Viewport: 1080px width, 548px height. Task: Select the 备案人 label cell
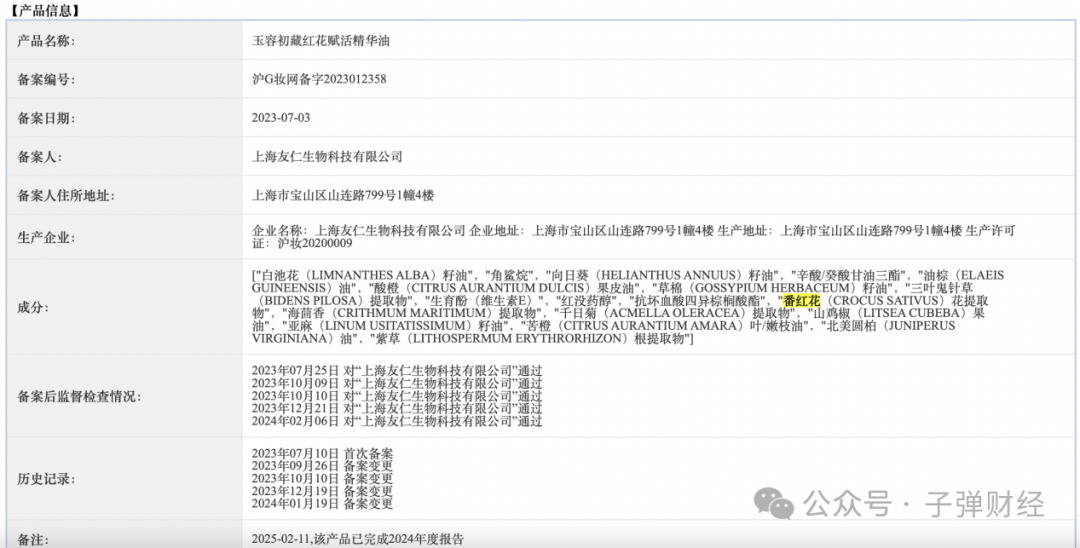click(x=124, y=156)
